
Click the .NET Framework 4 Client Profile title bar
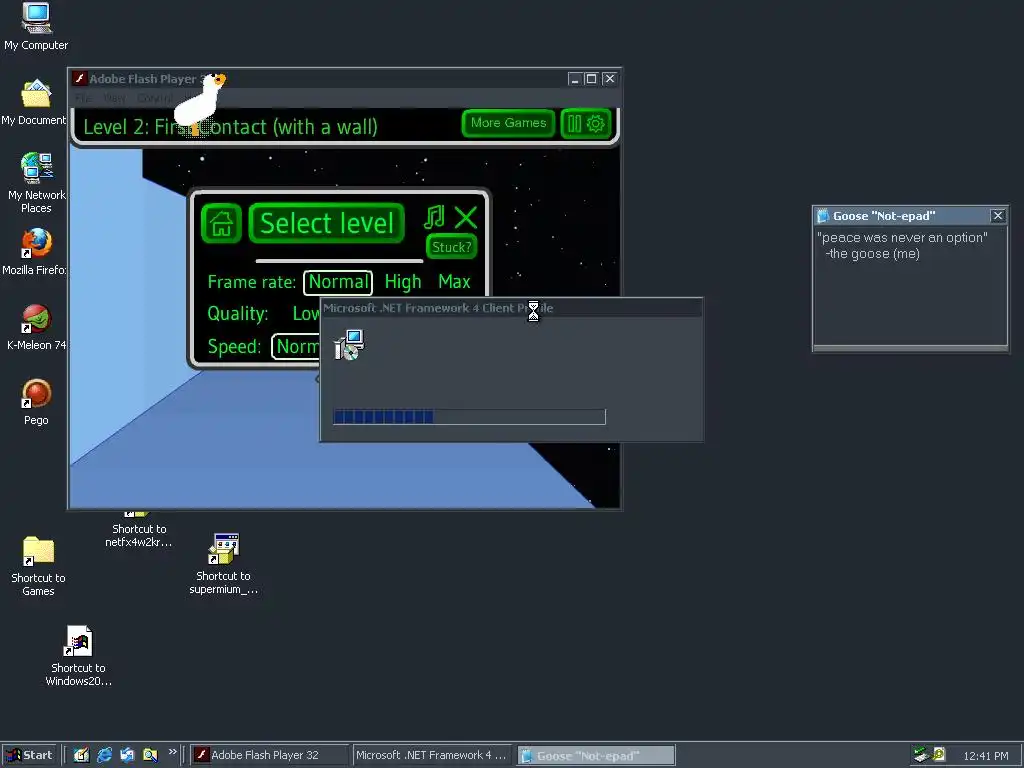512,308
